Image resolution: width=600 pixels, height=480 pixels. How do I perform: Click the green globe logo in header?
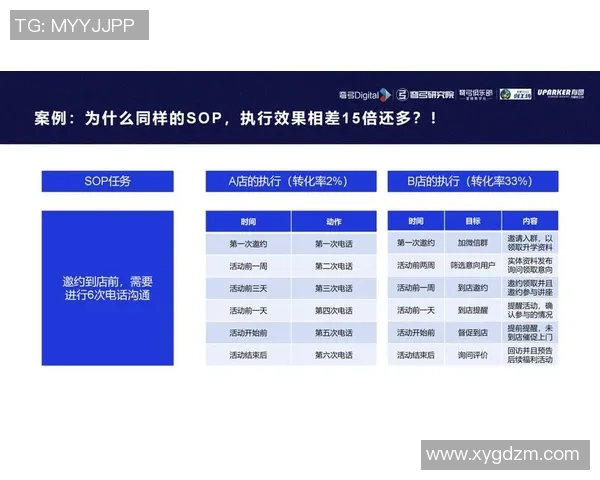515,94
